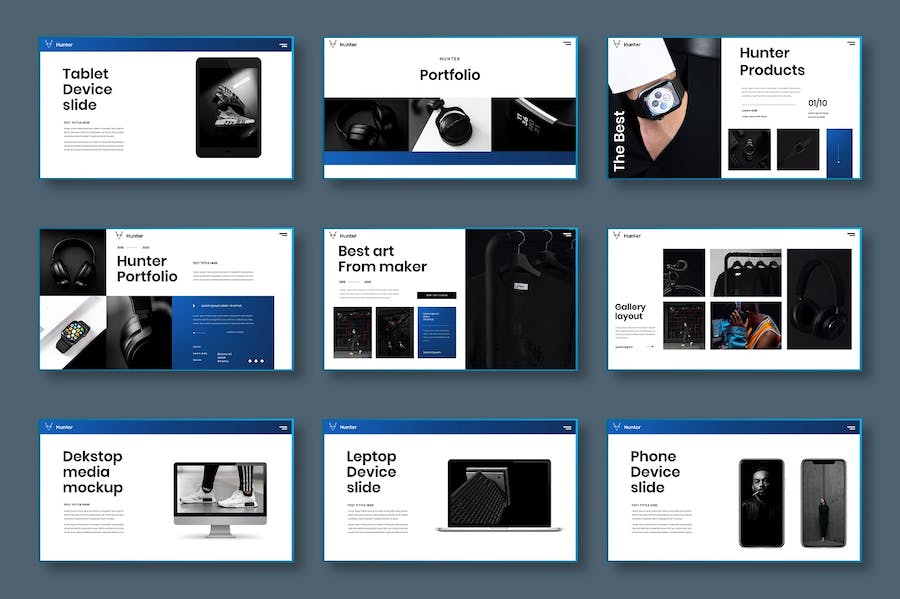This screenshot has height=599, width=900.
Task: Click the "Leptop Device slide" title
Action: pos(371,472)
